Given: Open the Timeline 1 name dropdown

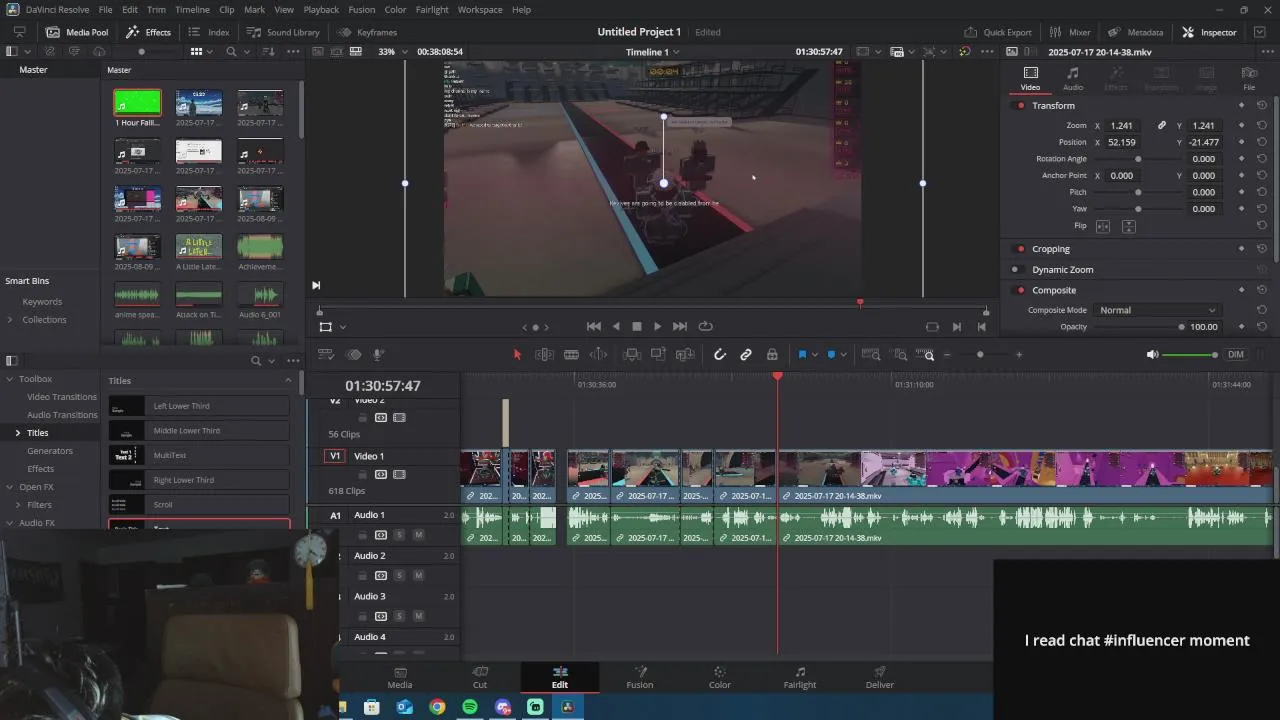Looking at the screenshot, I should 652,52.
